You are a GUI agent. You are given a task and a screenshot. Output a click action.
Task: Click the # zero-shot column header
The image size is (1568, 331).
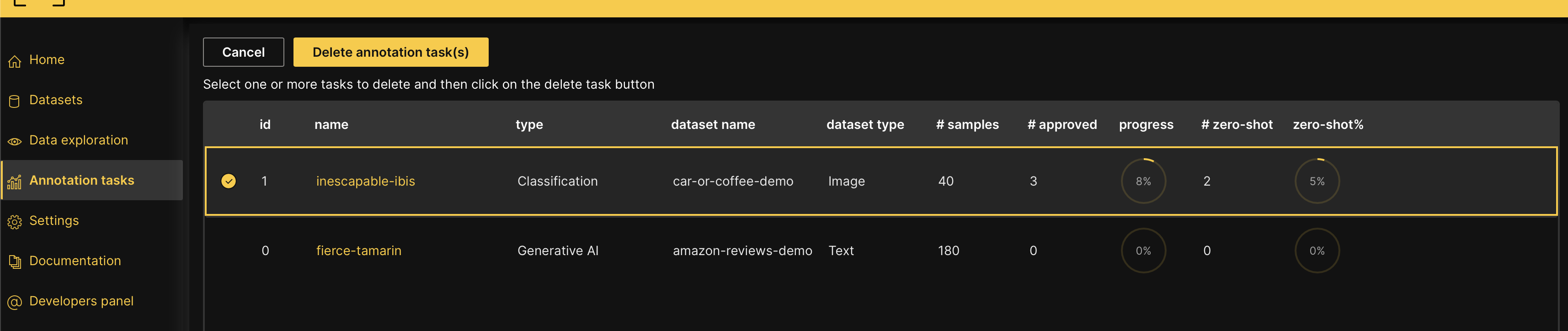(x=1237, y=125)
